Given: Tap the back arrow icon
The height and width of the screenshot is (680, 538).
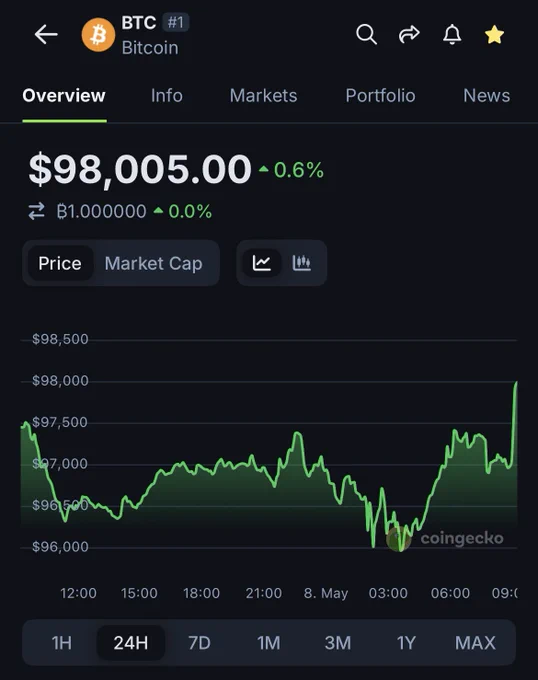Looking at the screenshot, I should pyautogui.click(x=46, y=35).
